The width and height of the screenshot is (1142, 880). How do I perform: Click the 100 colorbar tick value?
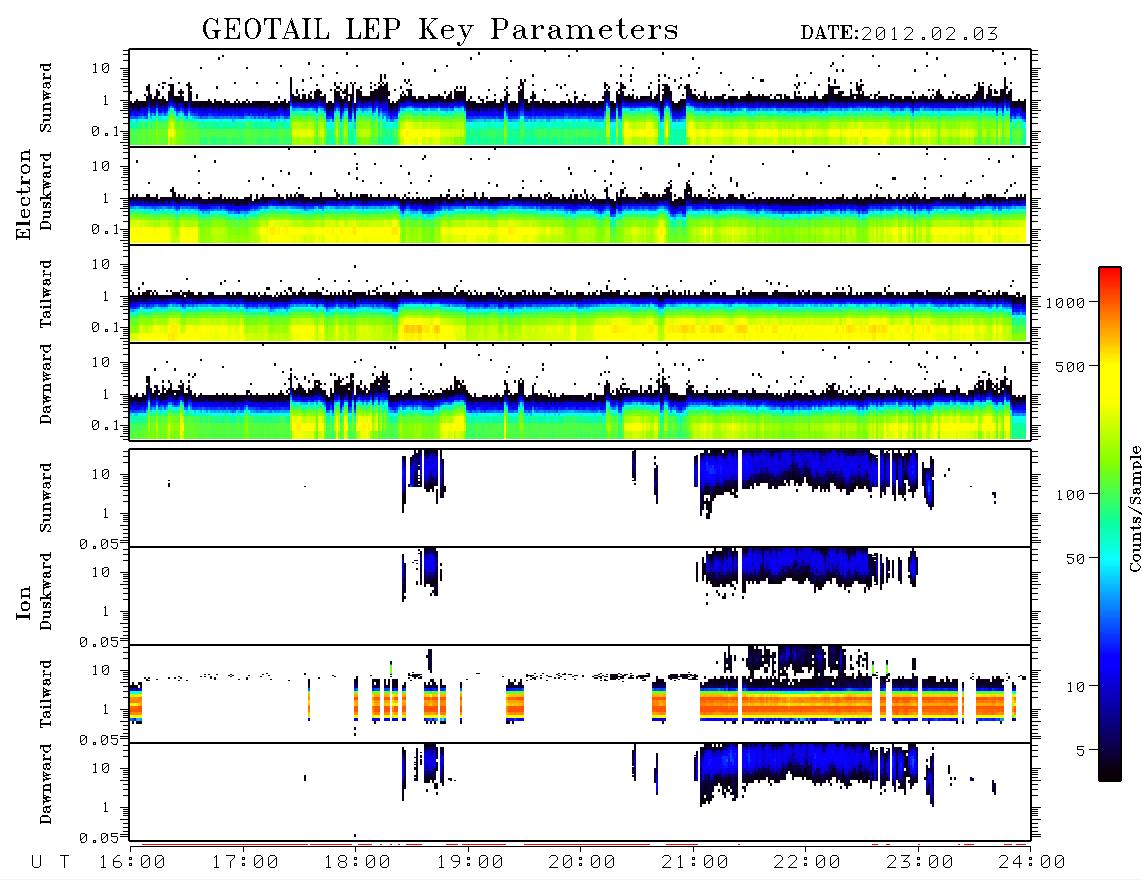(x=1071, y=495)
